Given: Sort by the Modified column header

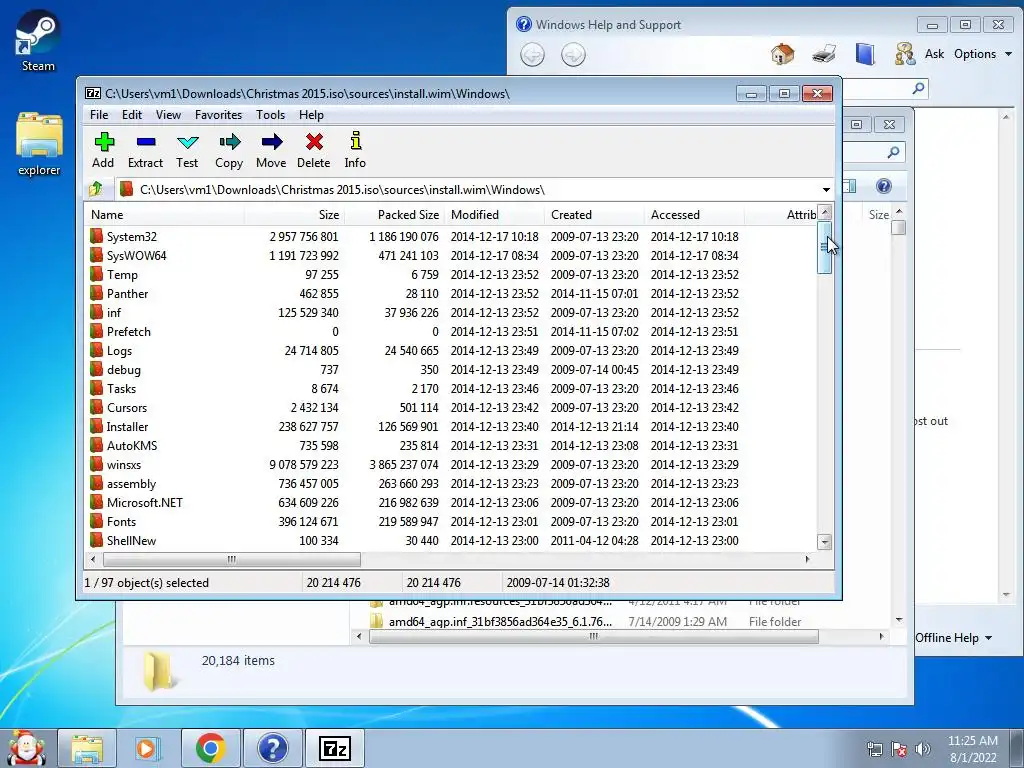Looking at the screenshot, I should [494, 215].
